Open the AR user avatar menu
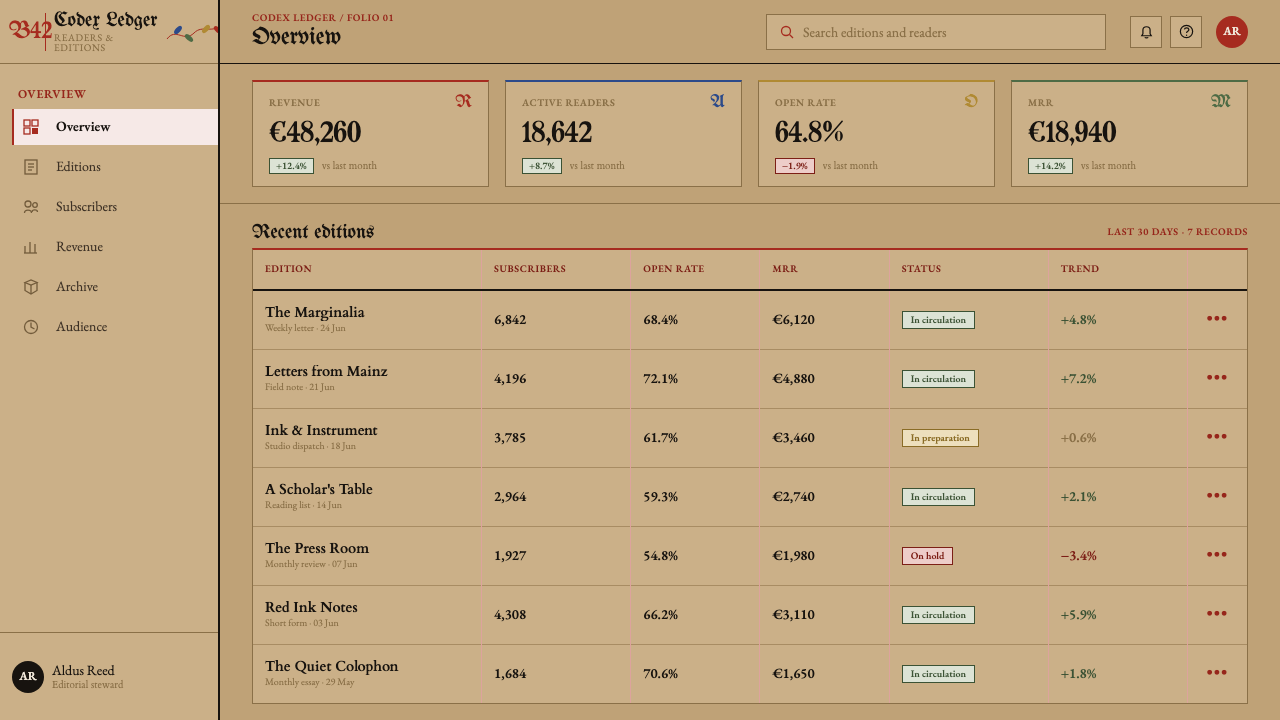Viewport: 1280px width, 720px height. [x=1232, y=32]
